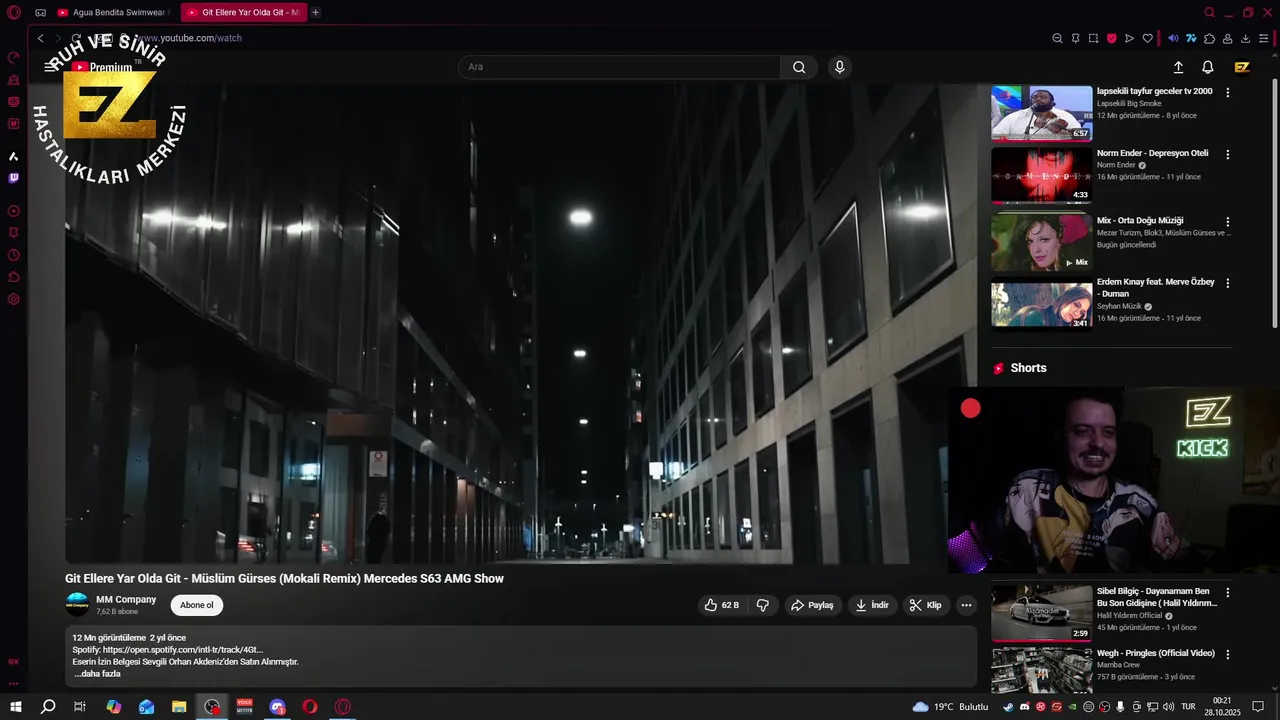1280x720 pixels.
Task: Open File Explorer from taskbar
Action: pyautogui.click(x=179, y=707)
